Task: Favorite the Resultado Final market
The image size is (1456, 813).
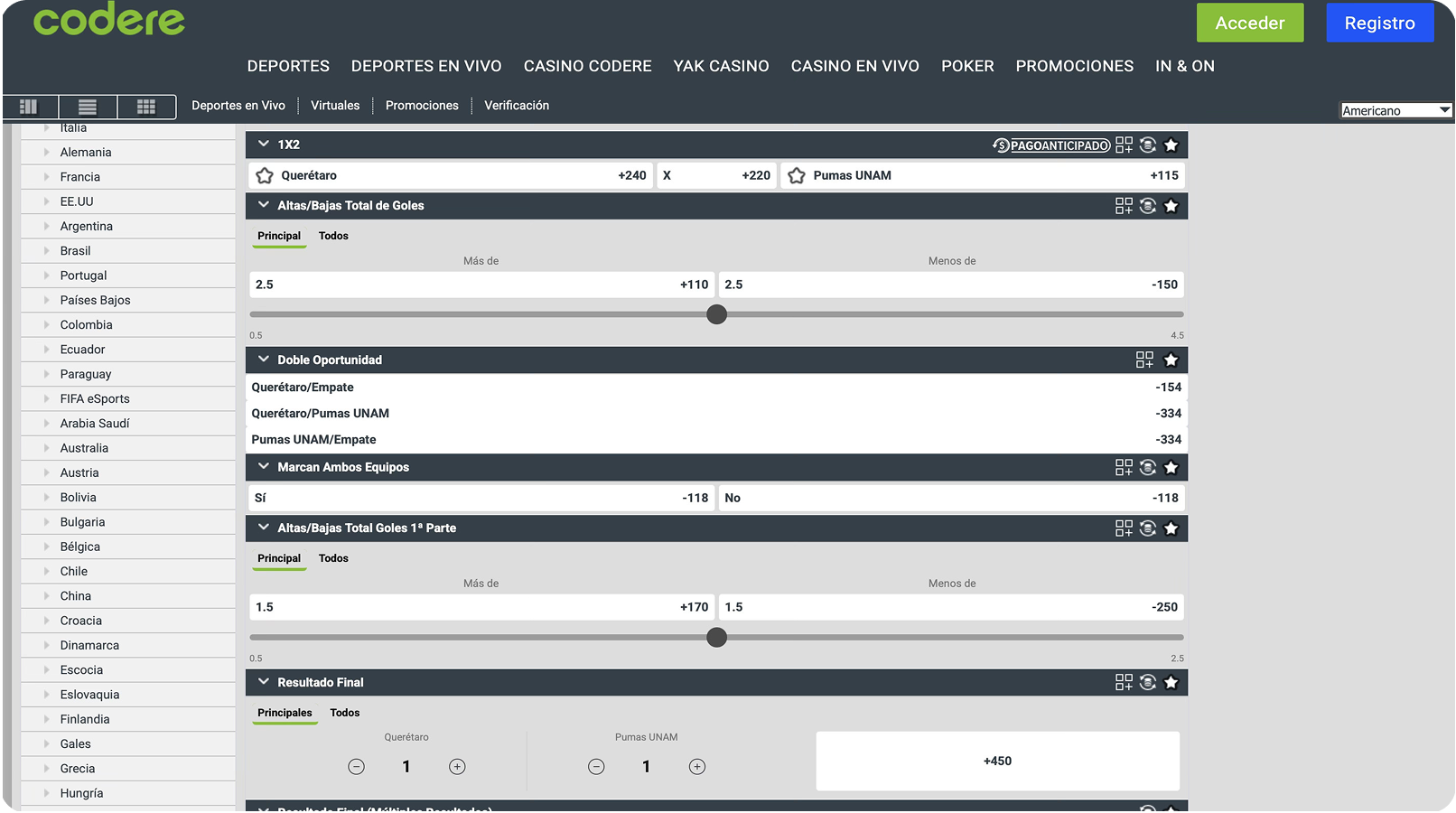Action: (x=1171, y=682)
